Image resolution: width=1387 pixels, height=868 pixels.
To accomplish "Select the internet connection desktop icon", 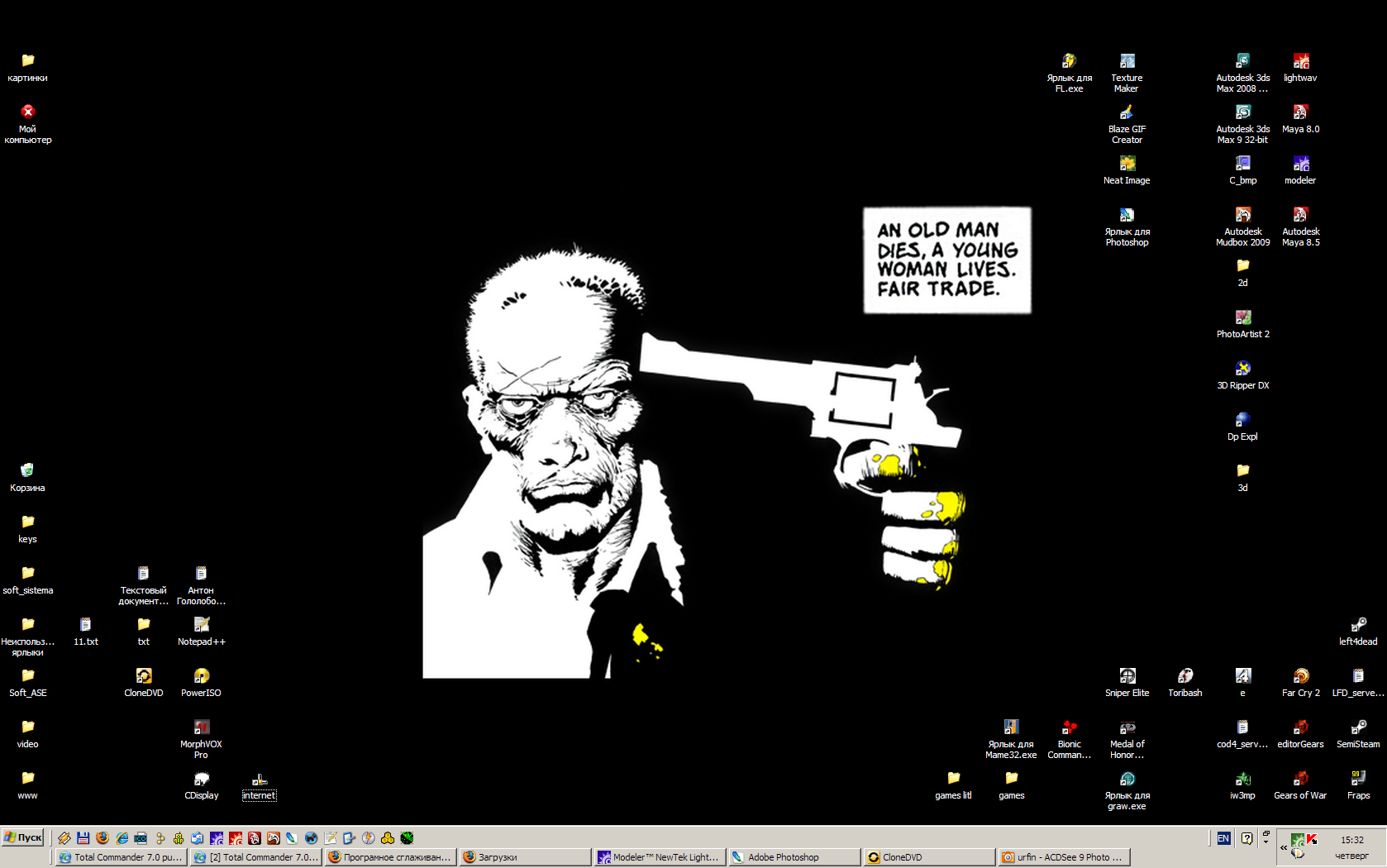I will pyautogui.click(x=259, y=785).
